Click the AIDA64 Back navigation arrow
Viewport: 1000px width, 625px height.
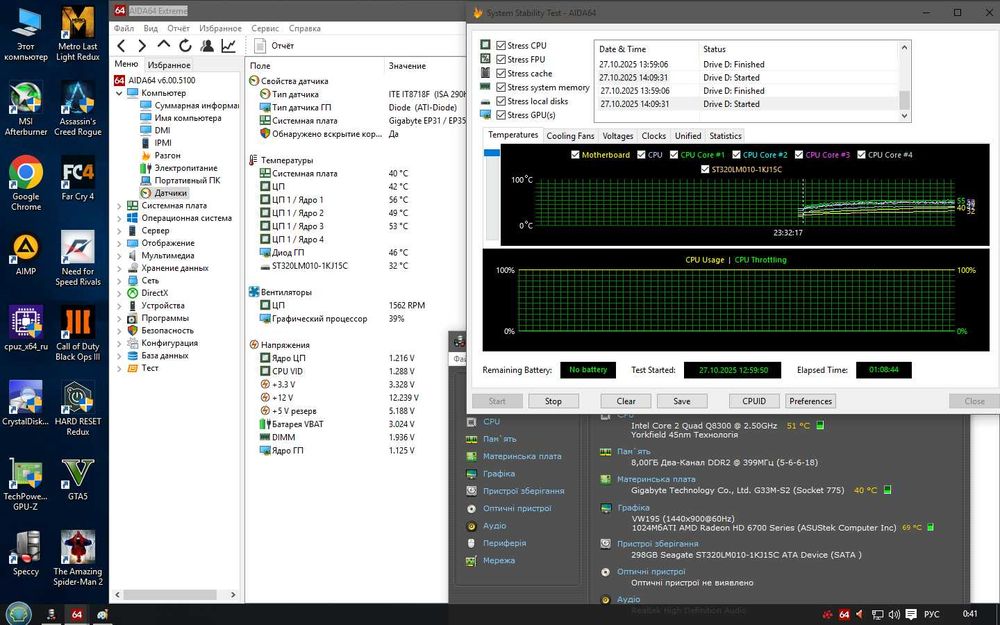pos(122,45)
